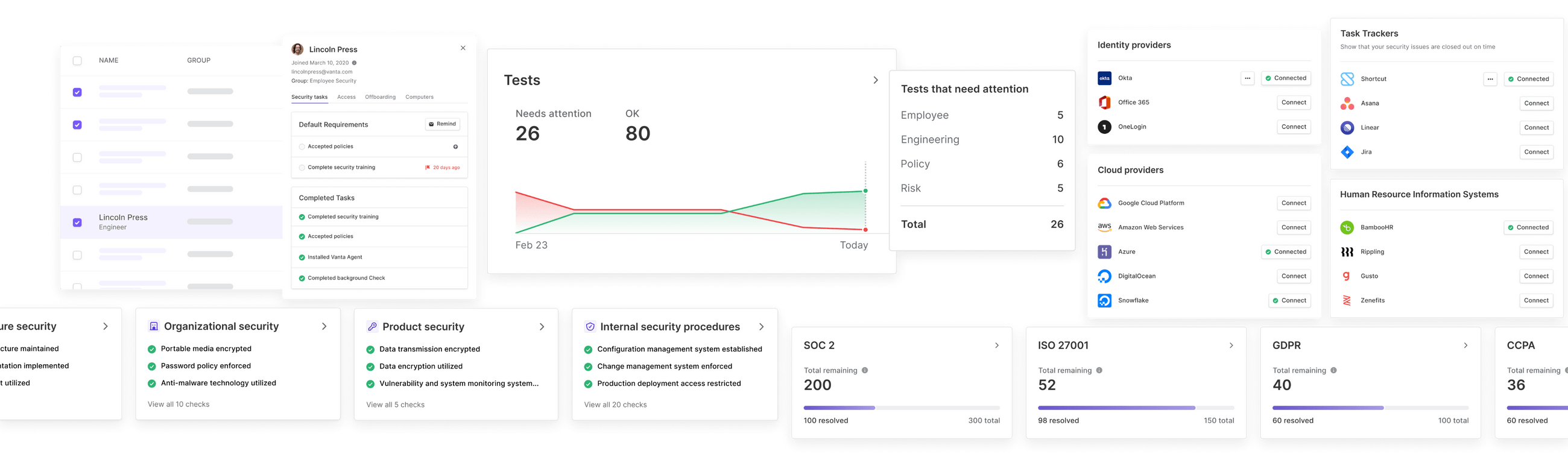Open the Okta three-dot options menu
This screenshot has height=457, width=1568.
tap(1247, 78)
